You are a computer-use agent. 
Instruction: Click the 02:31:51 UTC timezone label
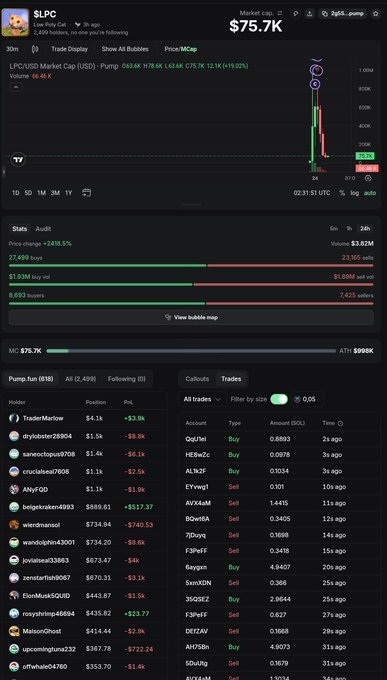312,193
